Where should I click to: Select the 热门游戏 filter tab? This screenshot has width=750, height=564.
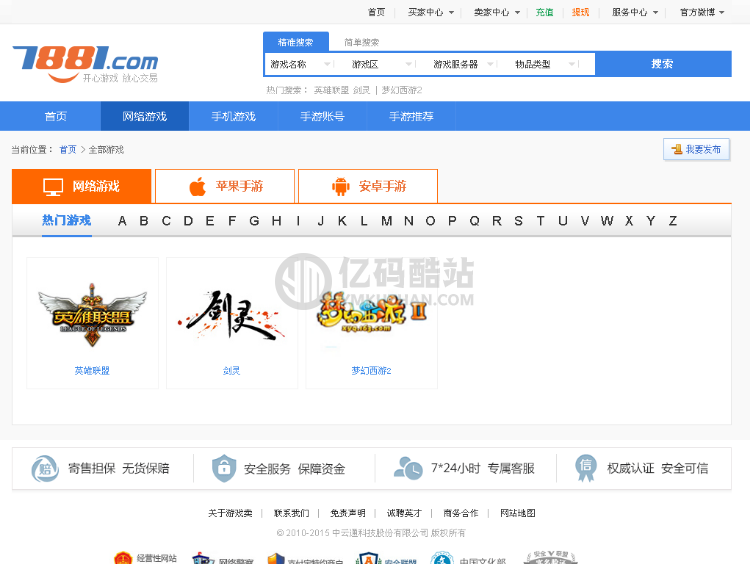click(66, 221)
